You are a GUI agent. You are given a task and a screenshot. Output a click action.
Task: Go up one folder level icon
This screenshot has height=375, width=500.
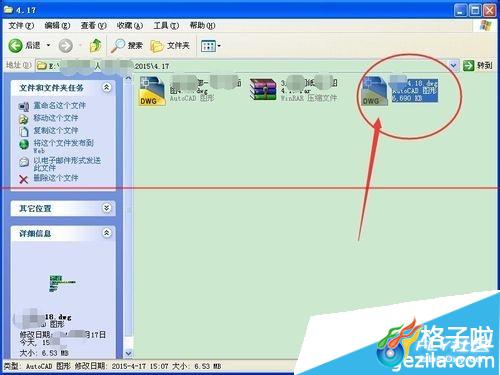[x=96, y=45]
